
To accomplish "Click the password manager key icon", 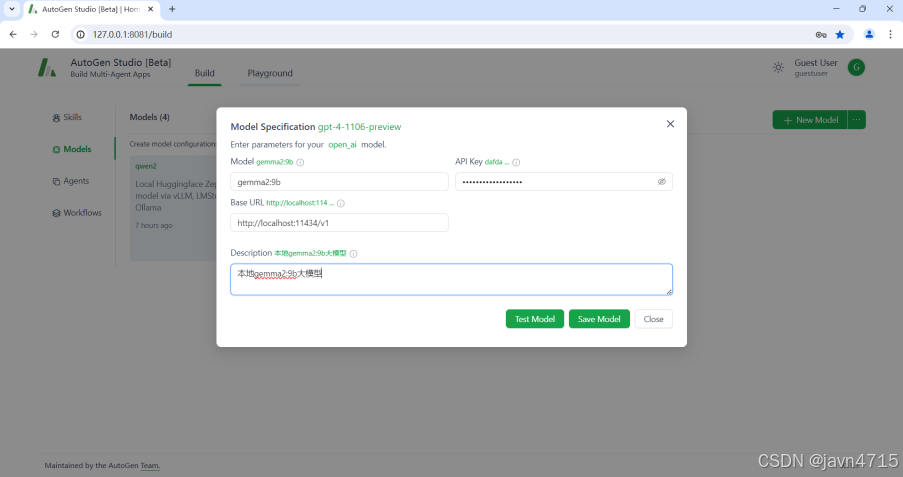I will pos(821,35).
